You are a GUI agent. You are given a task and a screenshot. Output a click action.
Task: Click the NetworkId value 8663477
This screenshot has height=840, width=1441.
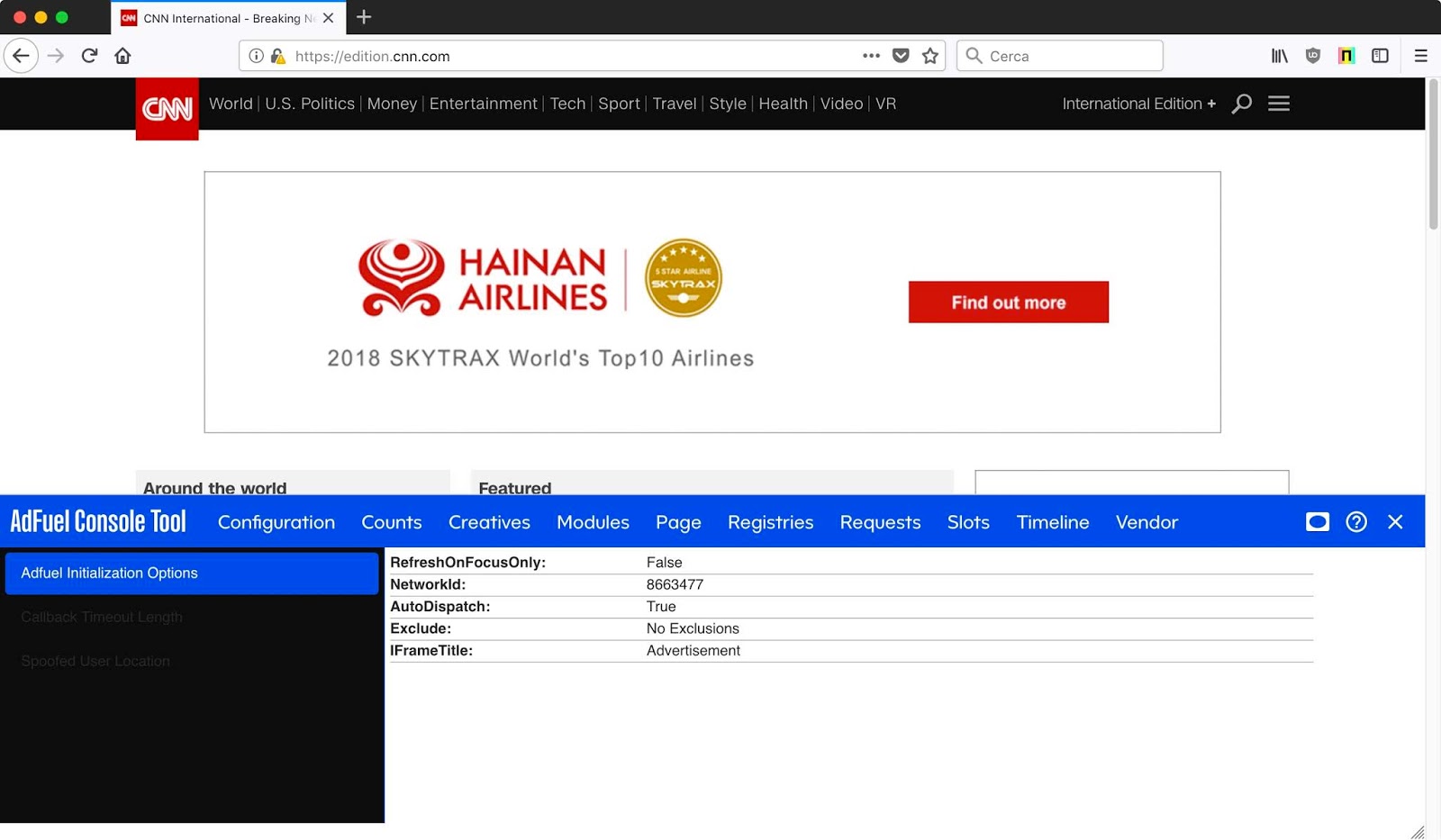pyautogui.click(x=675, y=584)
